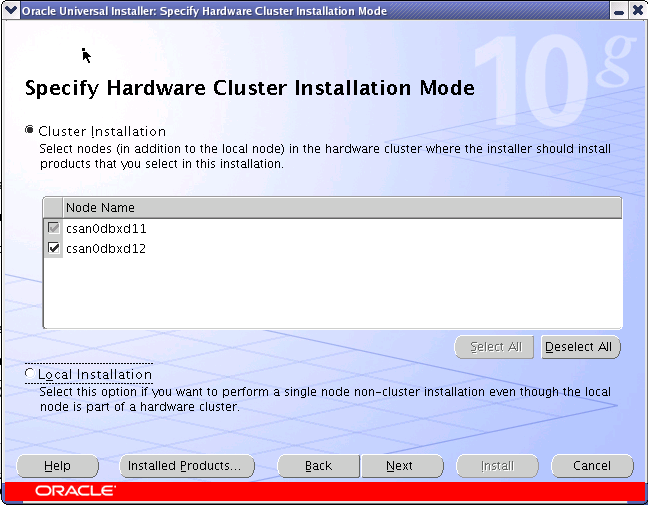Screen dimensions: 648x505
Task: Click the Node Name column header
Action: (x=341, y=207)
